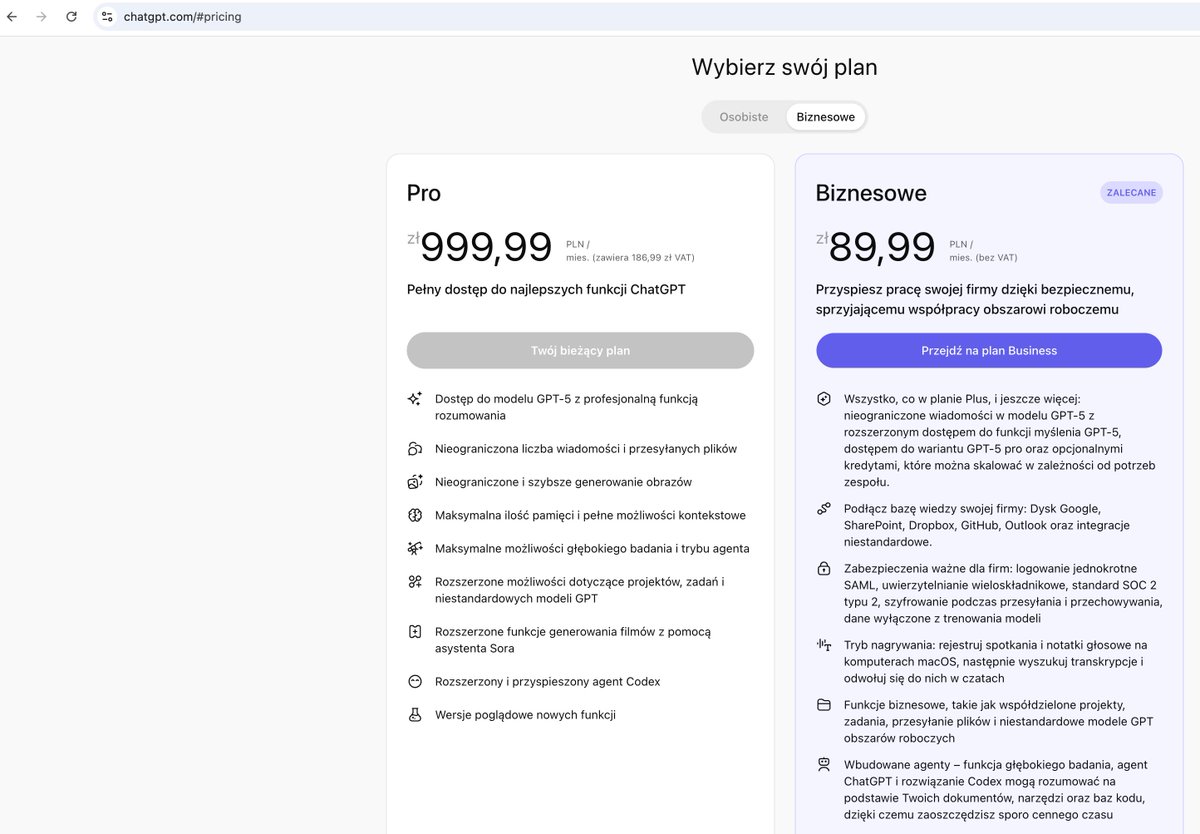The image size is (1200, 834).
Task: Switch to the Osobiste plans tab
Action: click(x=744, y=117)
